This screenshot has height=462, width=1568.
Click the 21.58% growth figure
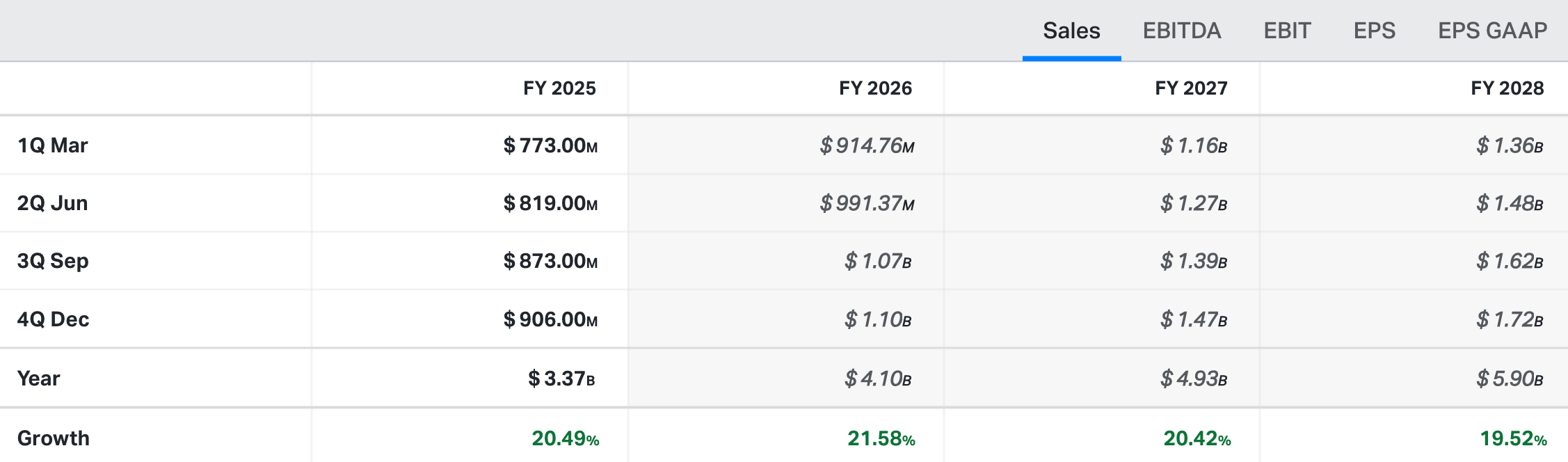[881, 438]
